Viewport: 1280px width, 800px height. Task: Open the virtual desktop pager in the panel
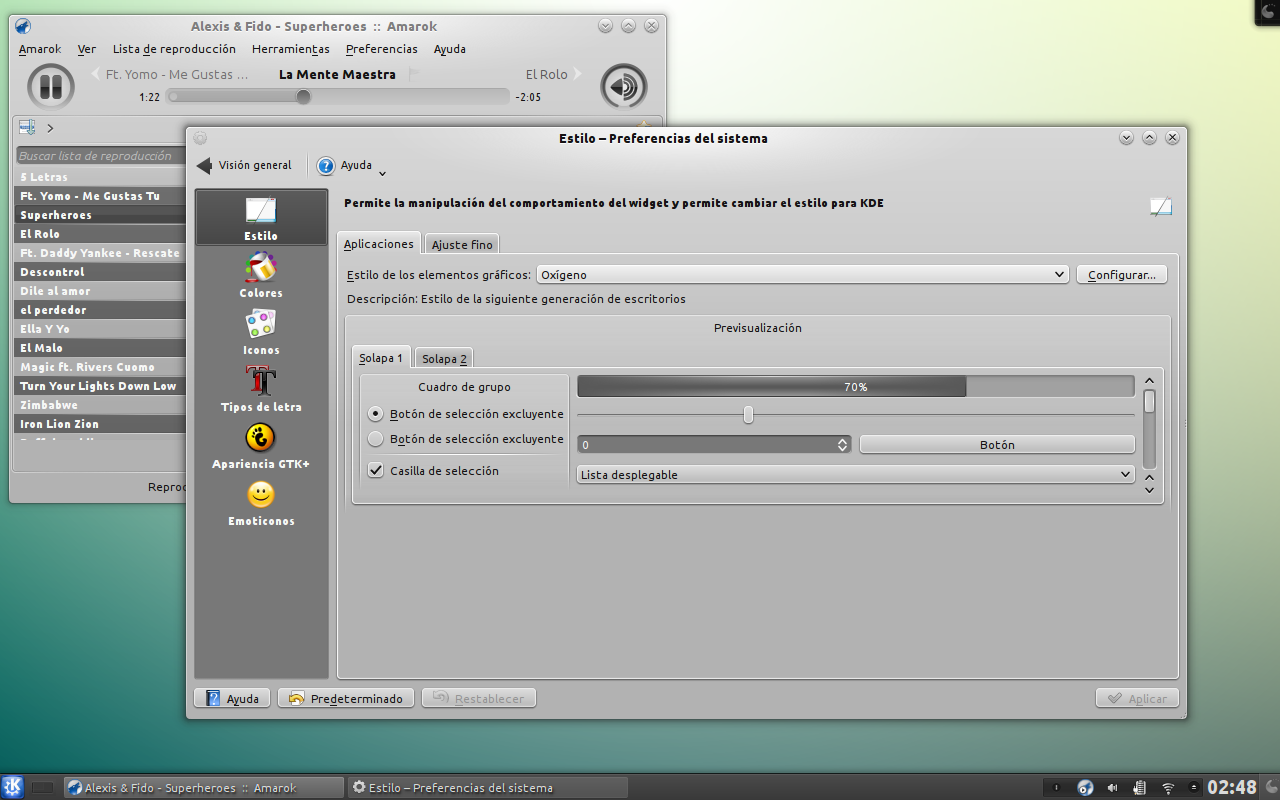(42, 788)
